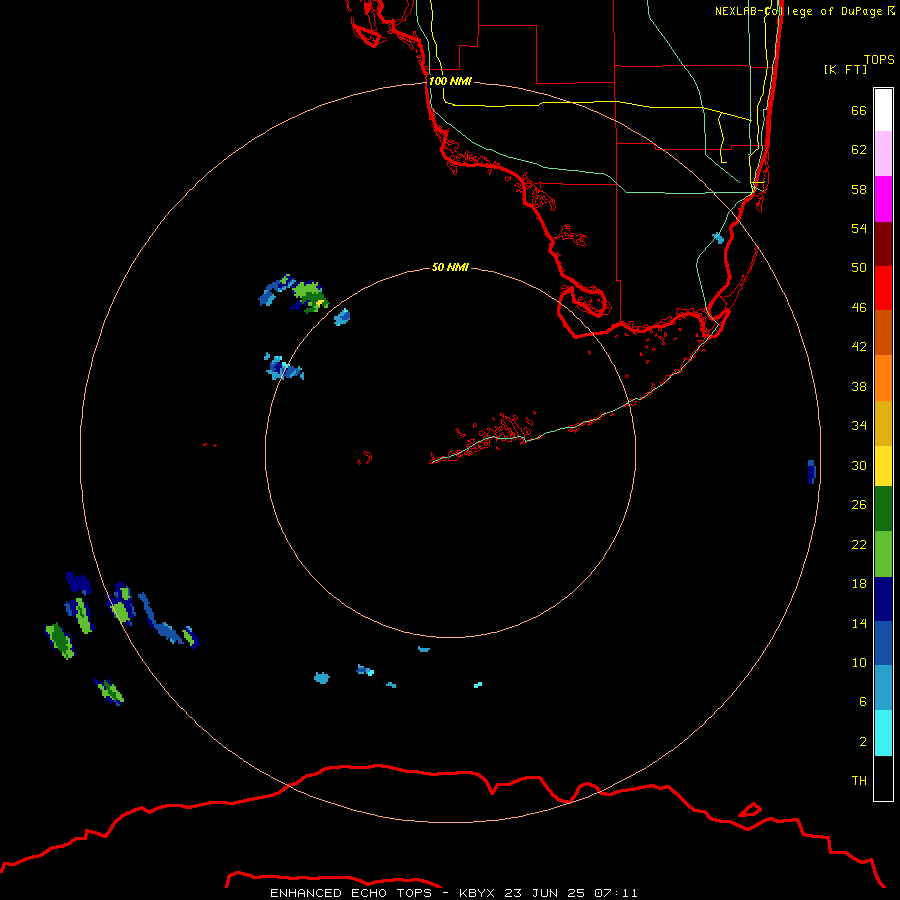Pick the magenta color band in the legend
The width and height of the screenshot is (900, 900).
pyautogui.click(x=883, y=199)
